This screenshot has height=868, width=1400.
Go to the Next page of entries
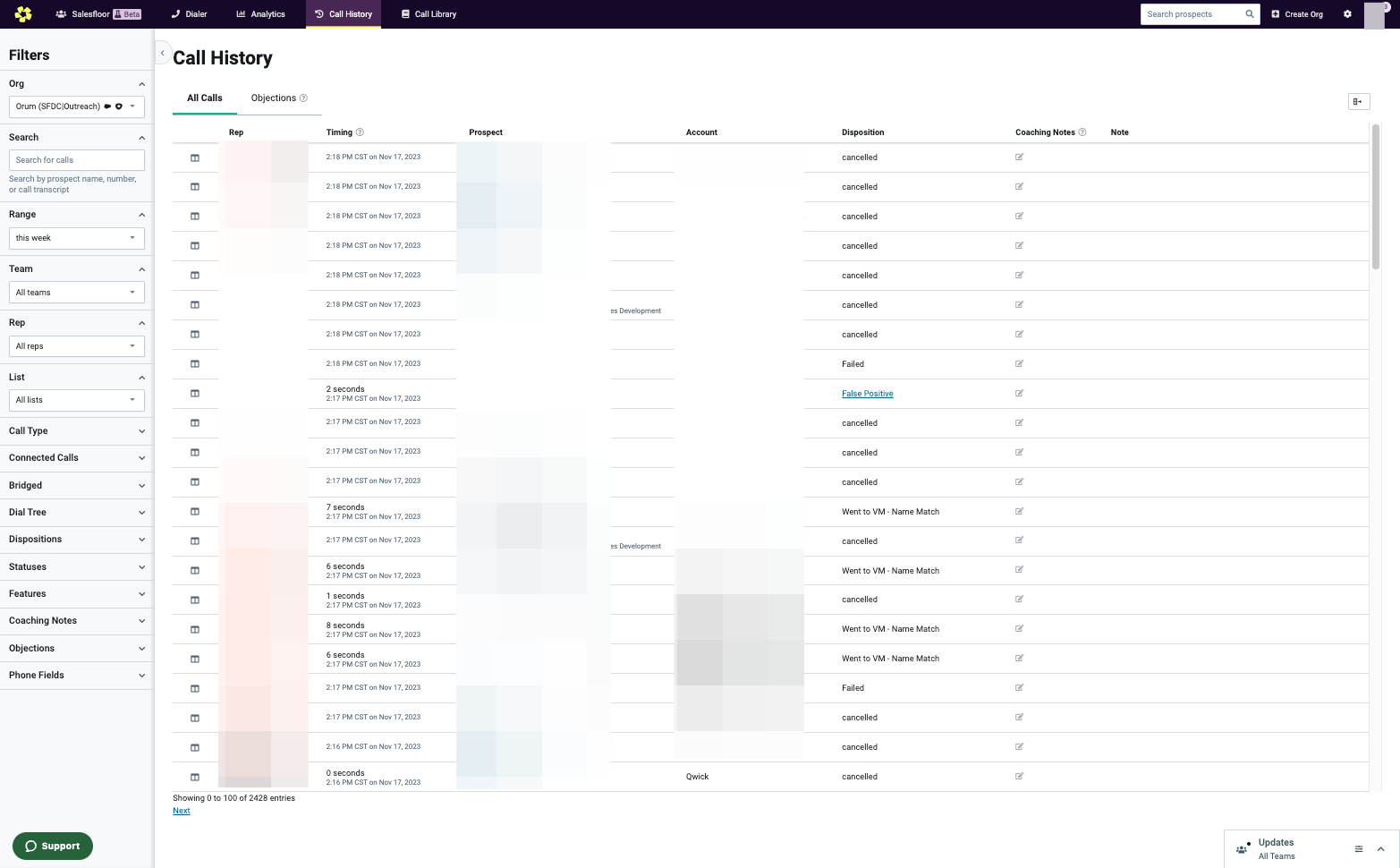tap(182, 811)
